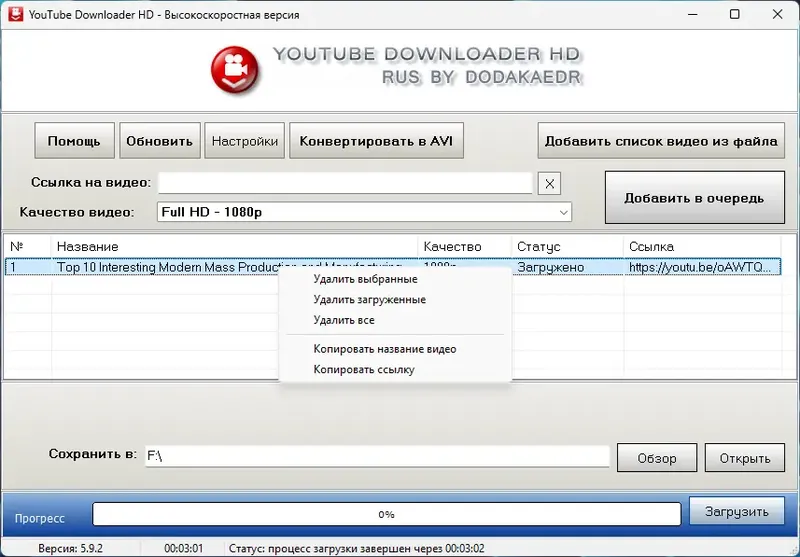Click the Открыть folder button

coord(745,458)
